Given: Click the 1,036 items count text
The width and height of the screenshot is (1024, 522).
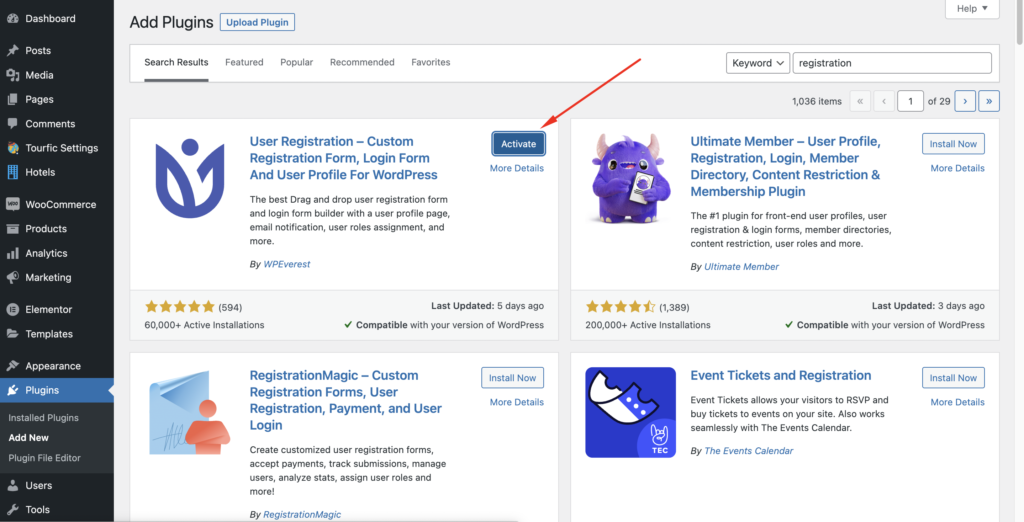Looking at the screenshot, I should click(817, 101).
